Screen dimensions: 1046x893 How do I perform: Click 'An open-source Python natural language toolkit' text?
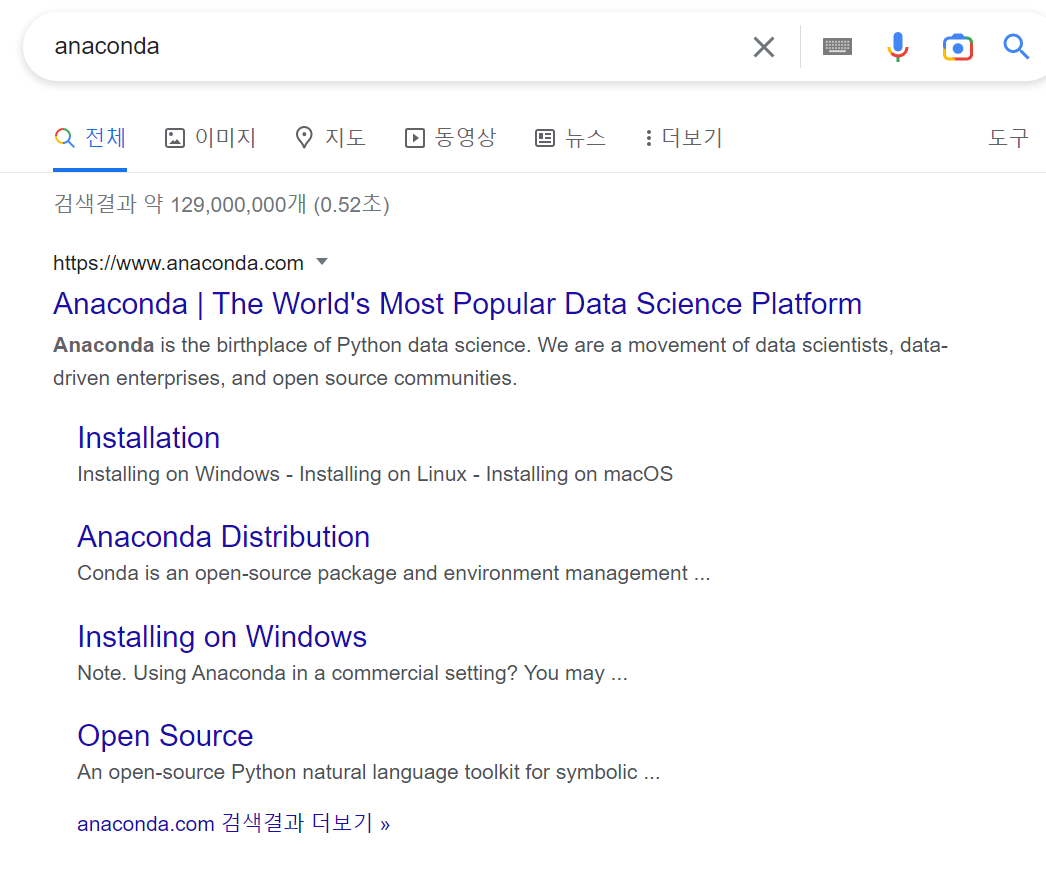tap(368, 772)
